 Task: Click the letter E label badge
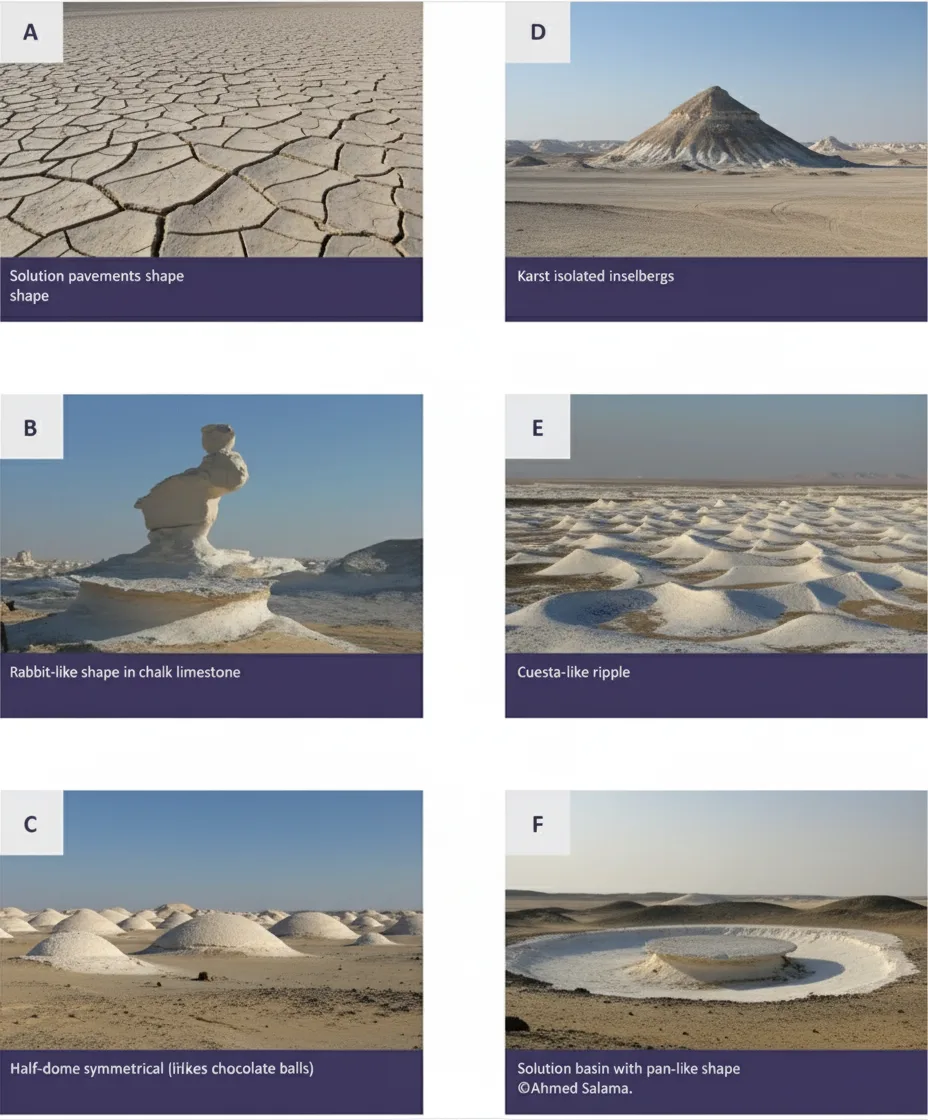tap(537, 426)
